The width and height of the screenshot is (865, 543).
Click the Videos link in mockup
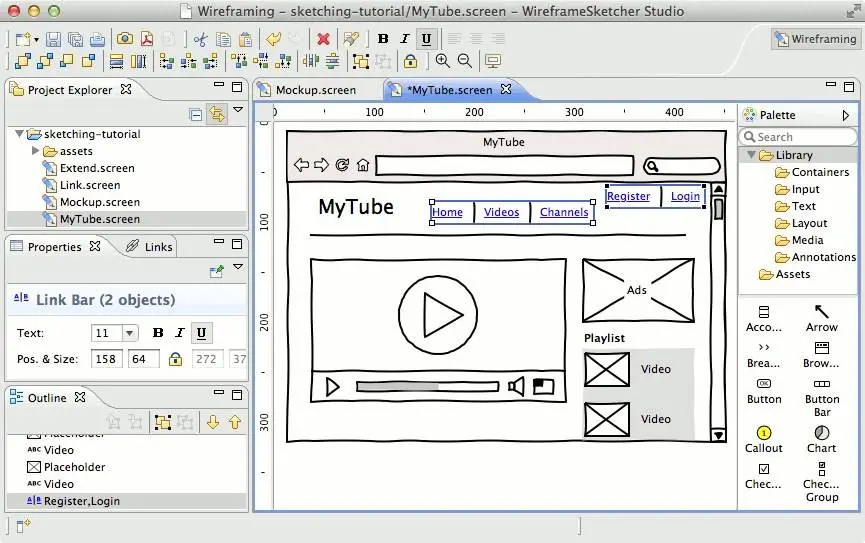[501, 212]
